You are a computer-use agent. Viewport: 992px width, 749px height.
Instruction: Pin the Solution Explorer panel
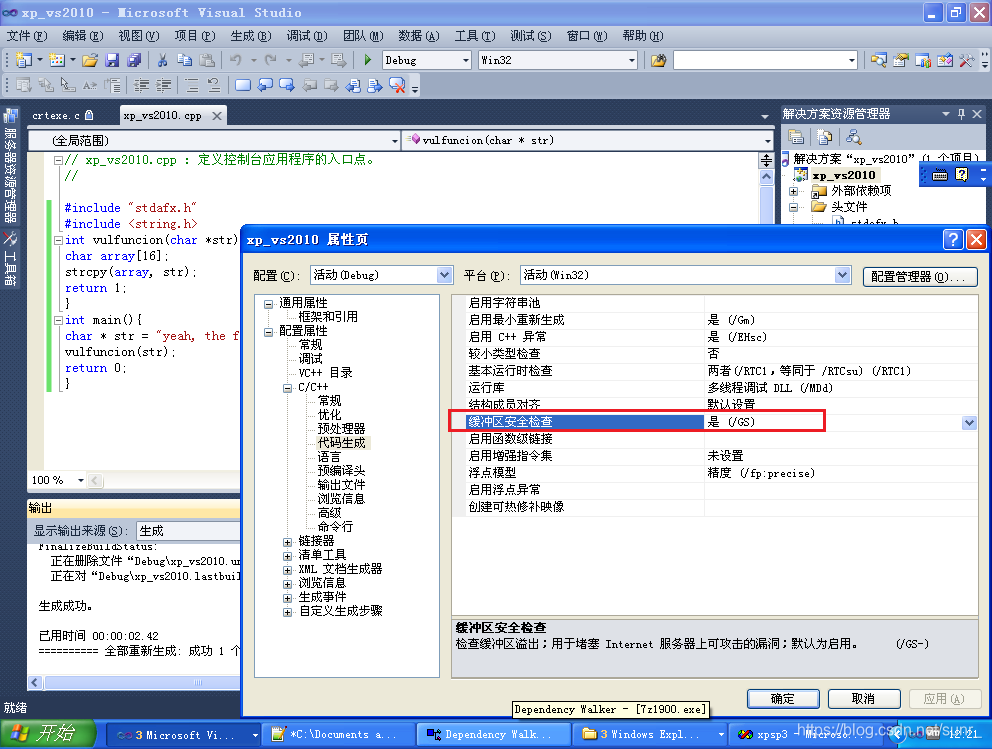click(962, 114)
